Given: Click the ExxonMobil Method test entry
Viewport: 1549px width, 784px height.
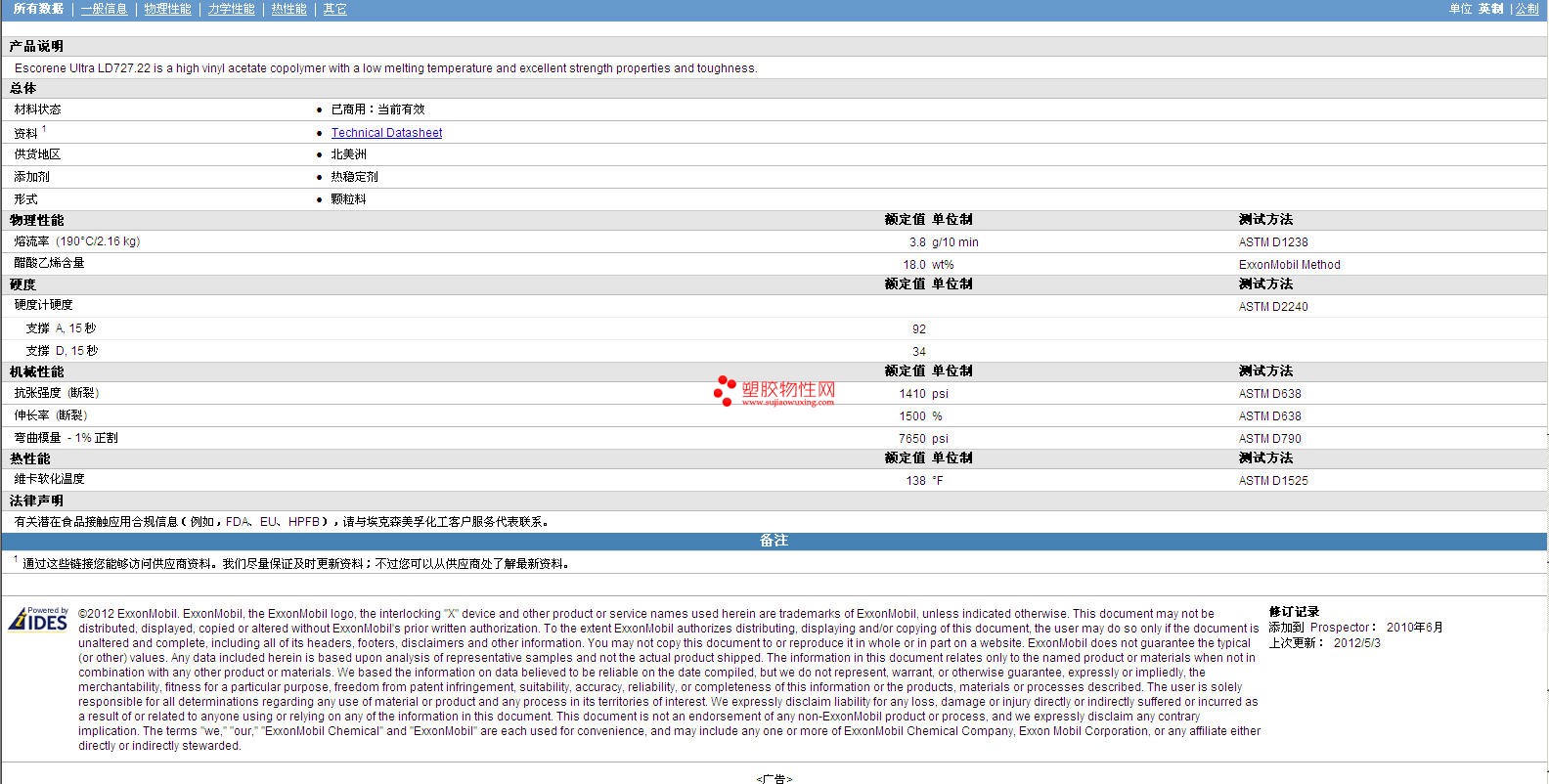Looking at the screenshot, I should [x=1289, y=265].
